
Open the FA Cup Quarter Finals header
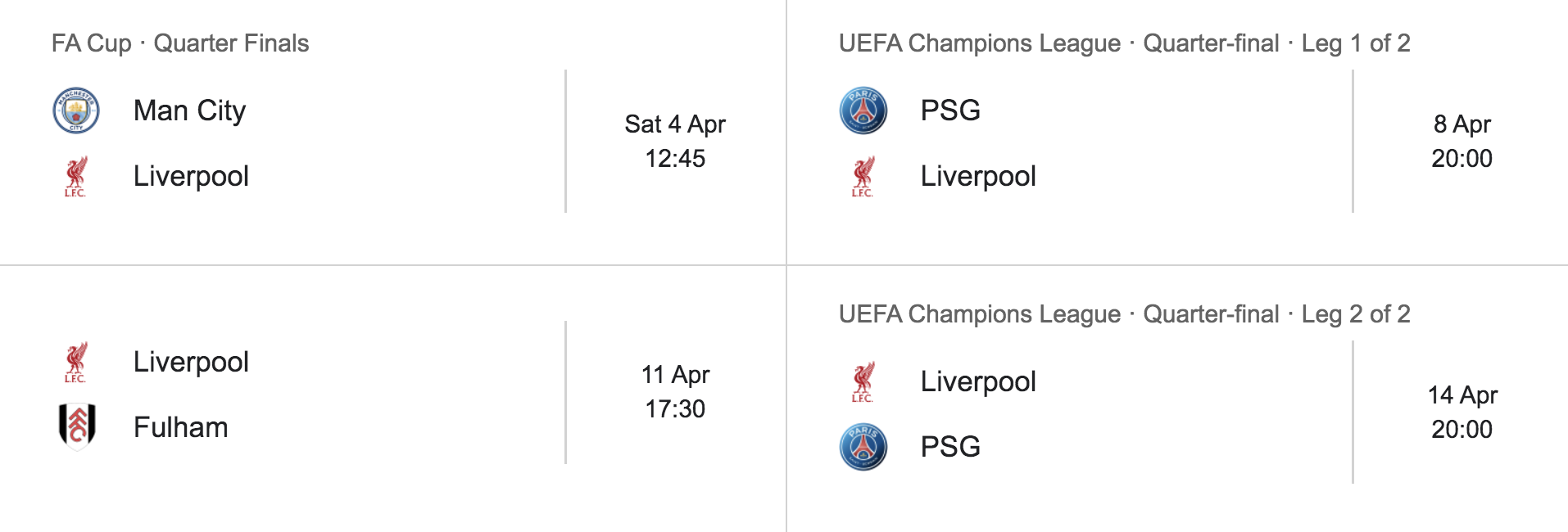(x=180, y=43)
